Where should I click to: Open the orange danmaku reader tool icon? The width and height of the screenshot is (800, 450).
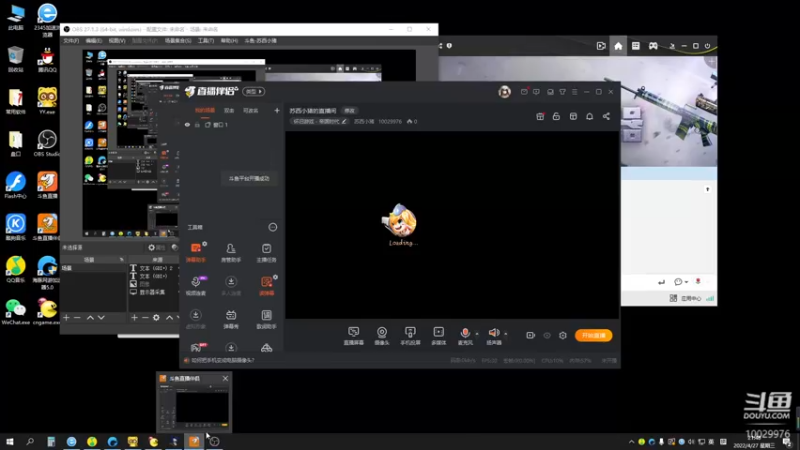[266, 285]
